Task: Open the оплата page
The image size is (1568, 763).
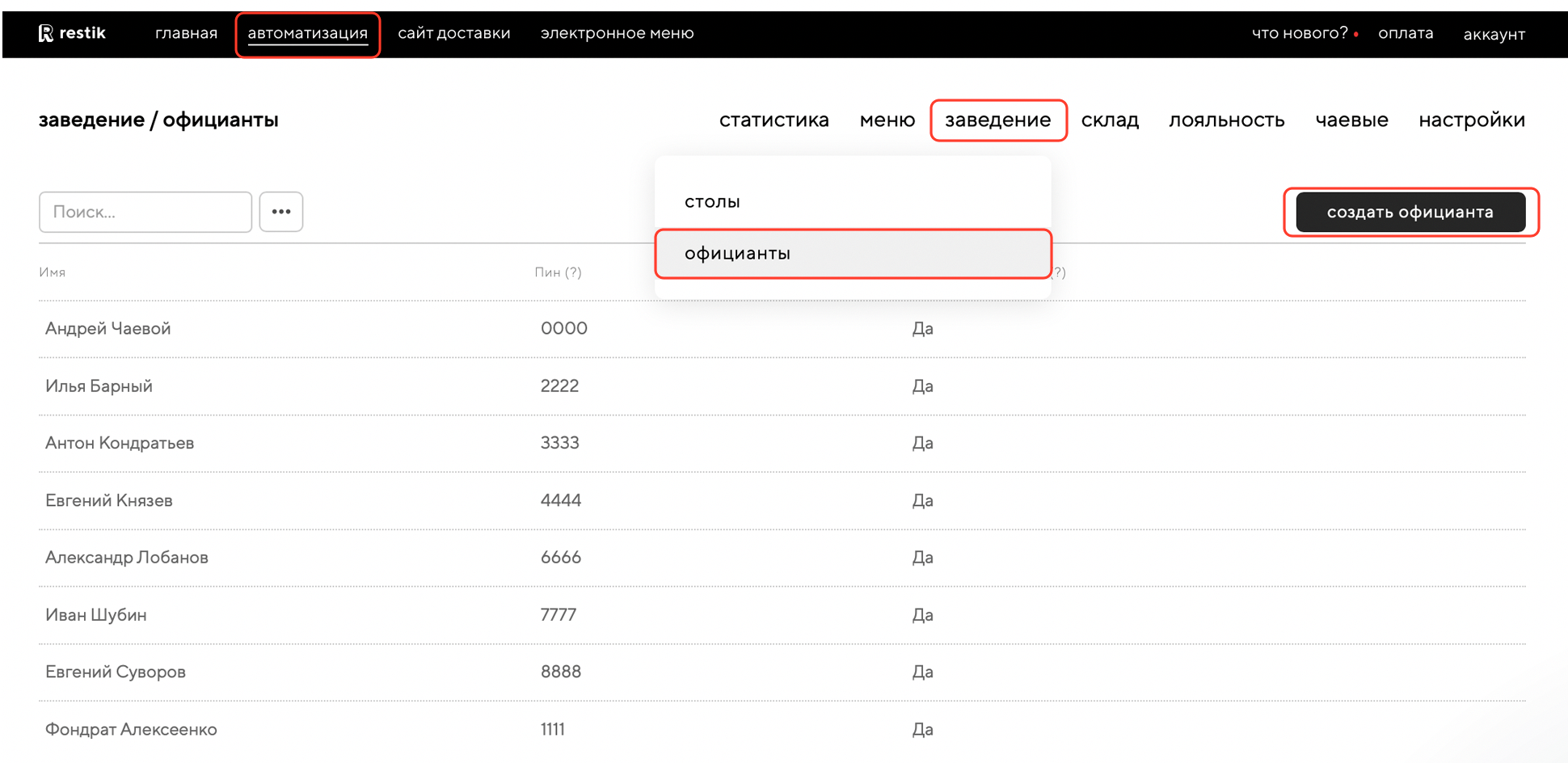Action: pos(1405,33)
